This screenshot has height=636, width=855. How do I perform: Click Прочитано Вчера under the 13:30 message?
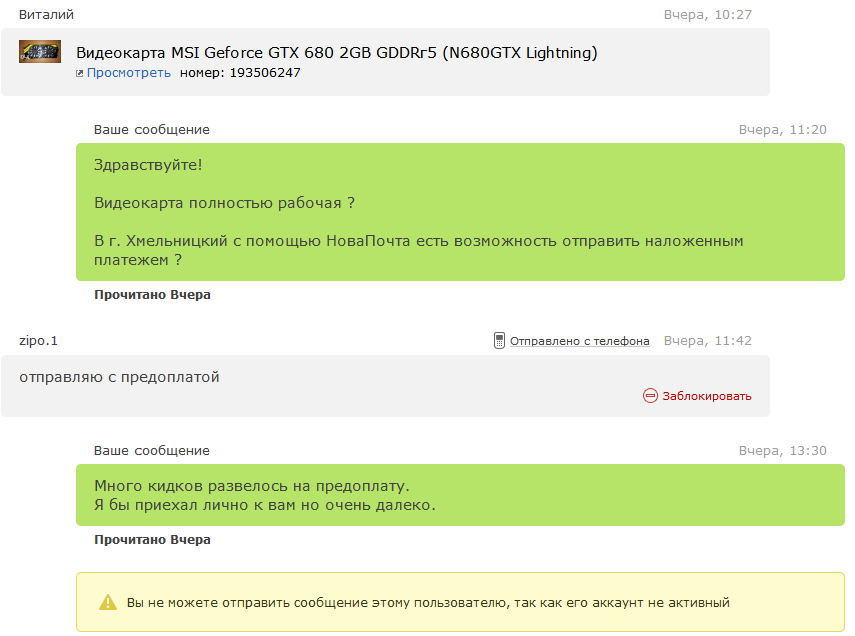click(152, 539)
